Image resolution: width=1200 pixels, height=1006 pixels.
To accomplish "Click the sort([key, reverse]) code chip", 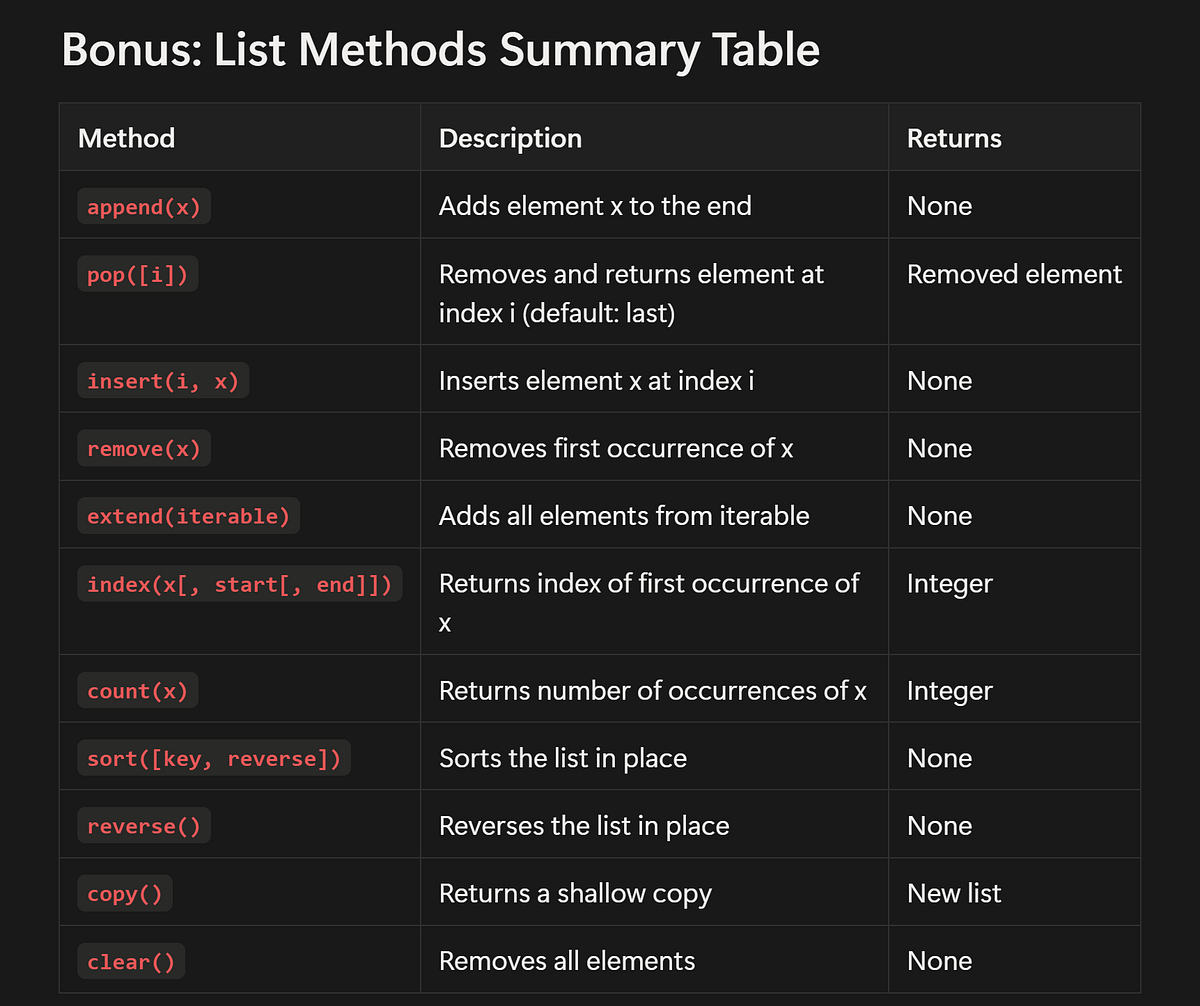I will click(214, 759).
